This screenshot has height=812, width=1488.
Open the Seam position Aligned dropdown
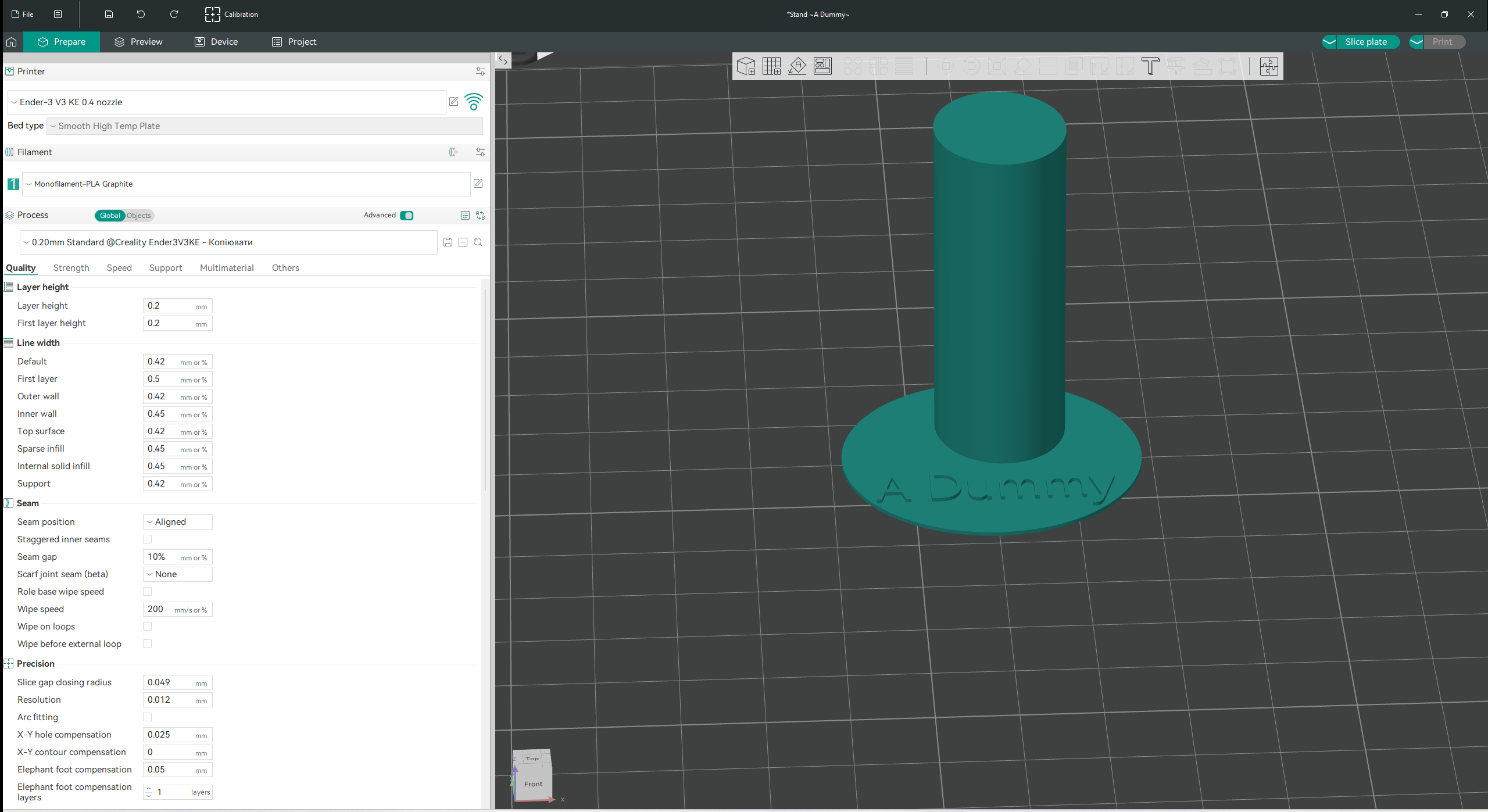(178, 522)
